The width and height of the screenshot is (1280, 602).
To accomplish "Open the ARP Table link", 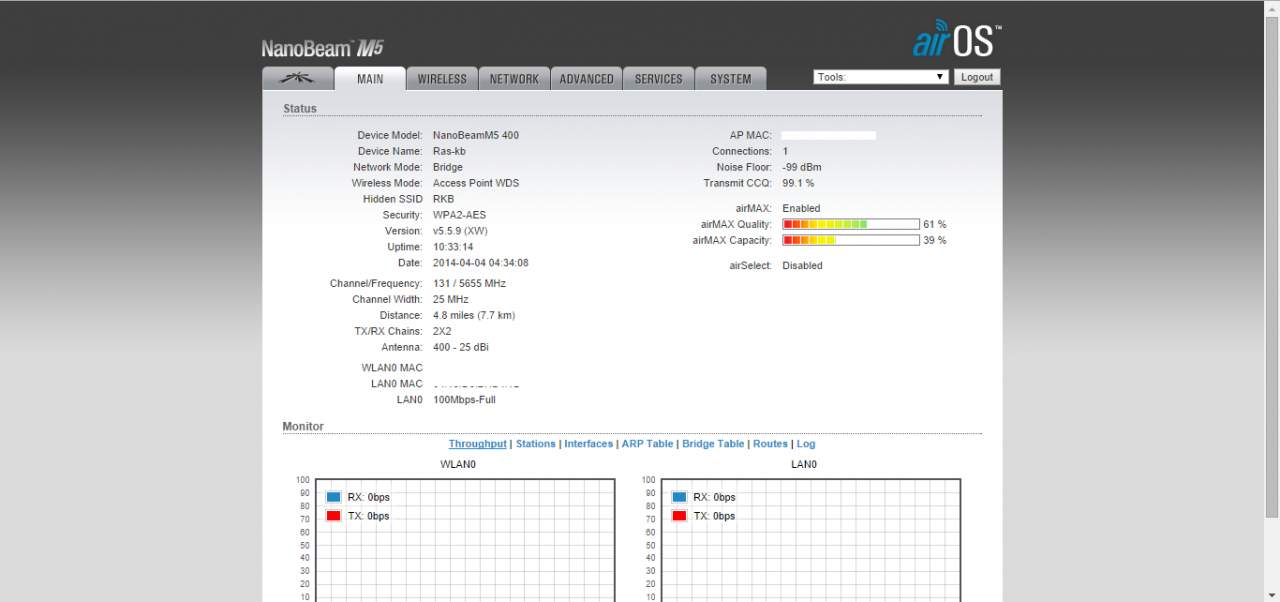I will pos(647,444).
